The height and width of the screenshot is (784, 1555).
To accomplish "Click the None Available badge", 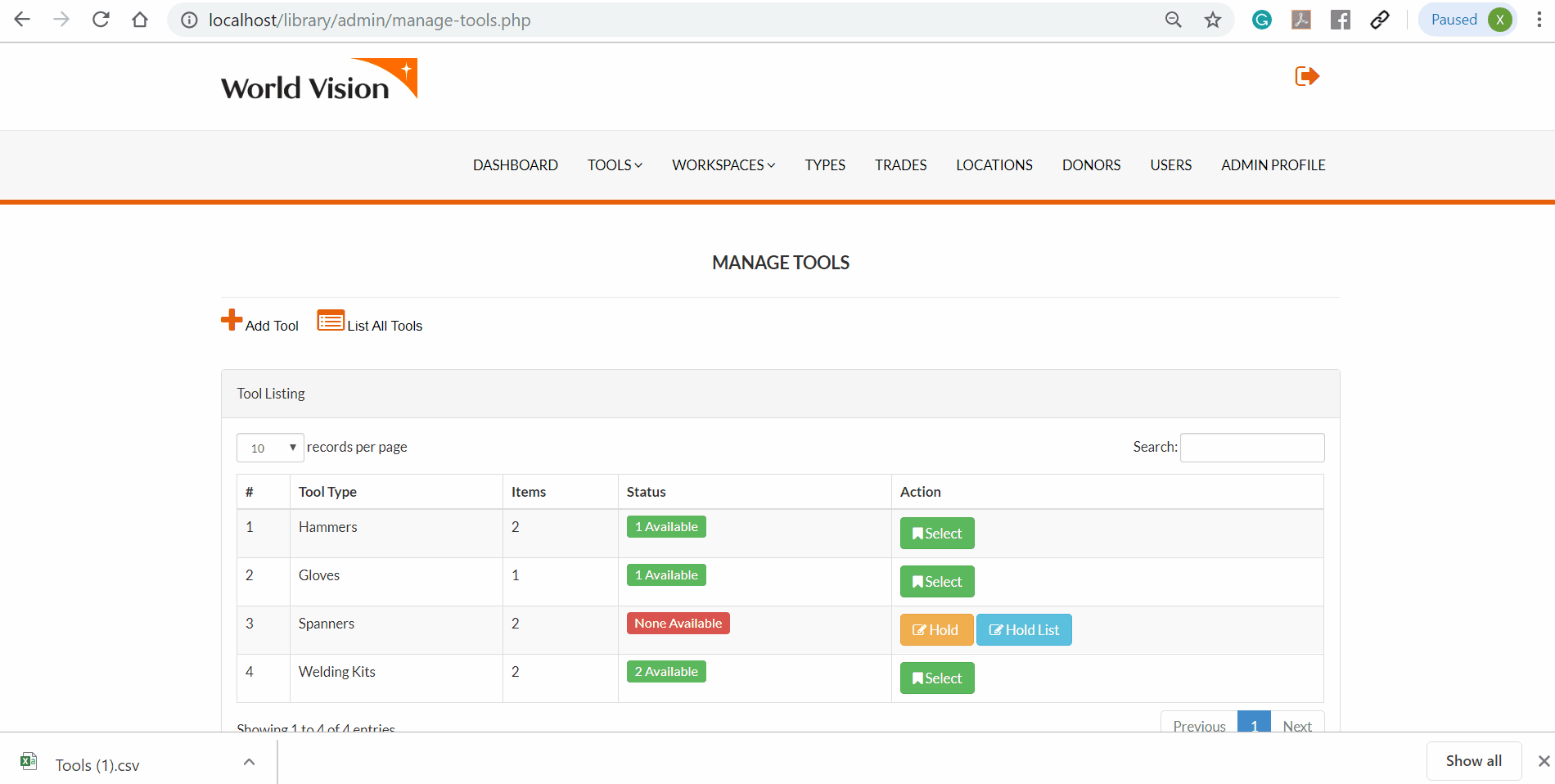I will [678, 624].
